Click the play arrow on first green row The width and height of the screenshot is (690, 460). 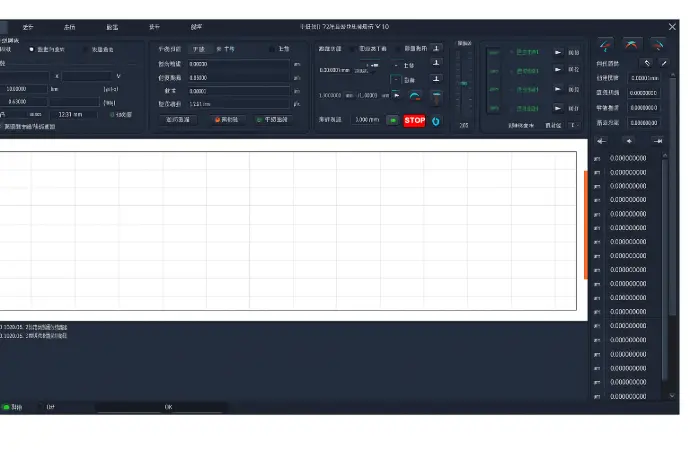(x=558, y=52)
